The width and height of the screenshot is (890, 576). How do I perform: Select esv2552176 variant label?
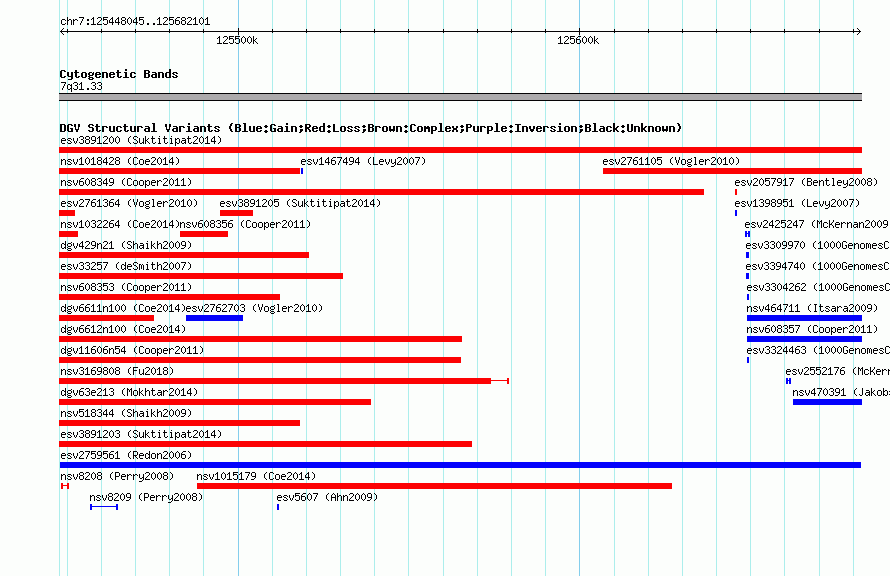tap(838, 371)
